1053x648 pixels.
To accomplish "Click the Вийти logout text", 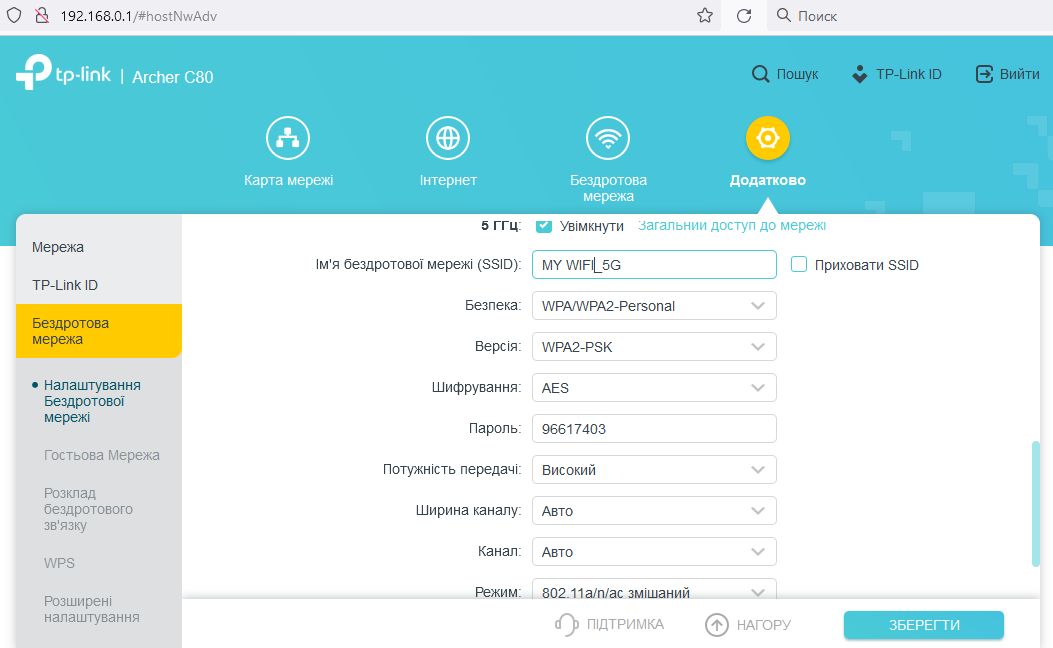I will (x=1019, y=74).
